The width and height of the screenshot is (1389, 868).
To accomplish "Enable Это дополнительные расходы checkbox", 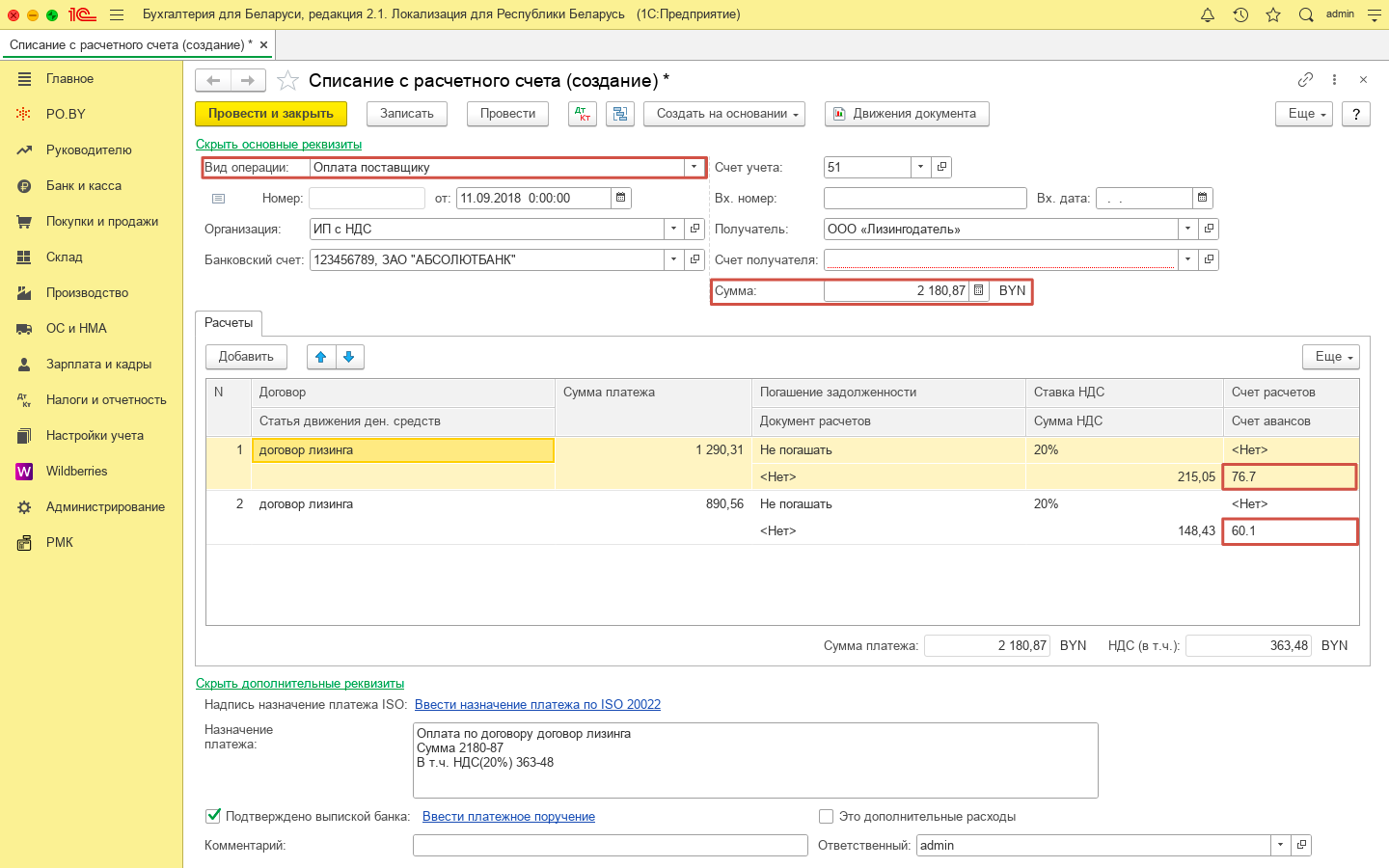I will [826, 816].
